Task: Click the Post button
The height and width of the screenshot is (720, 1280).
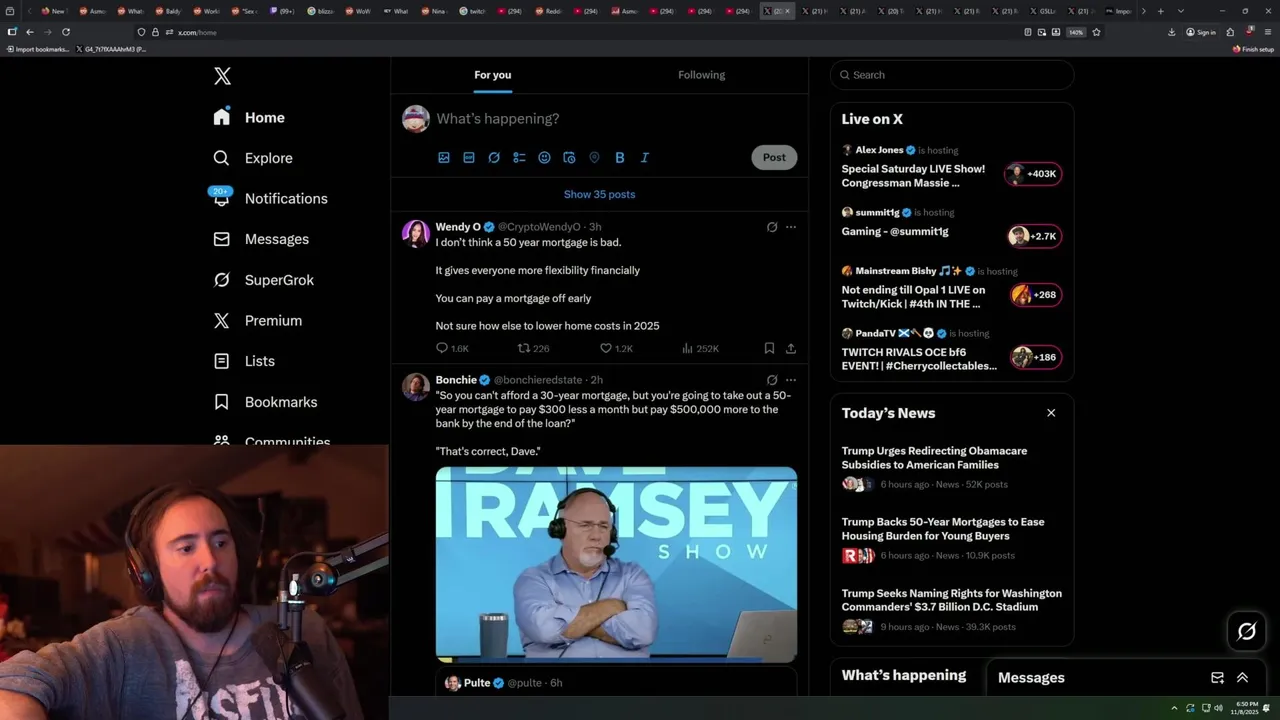Action: pos(774,157)
